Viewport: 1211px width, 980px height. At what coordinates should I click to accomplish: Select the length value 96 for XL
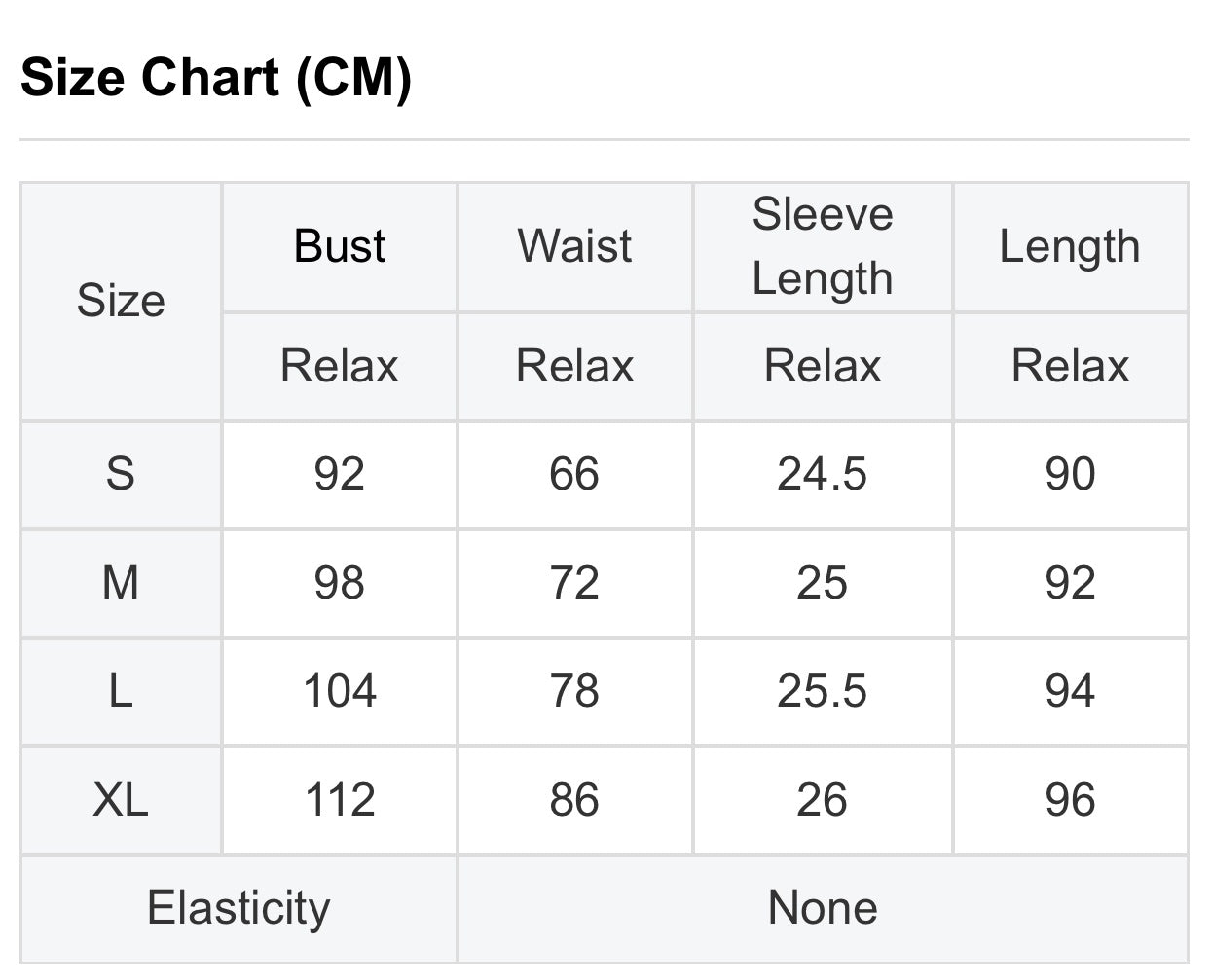pos(1070,800)
